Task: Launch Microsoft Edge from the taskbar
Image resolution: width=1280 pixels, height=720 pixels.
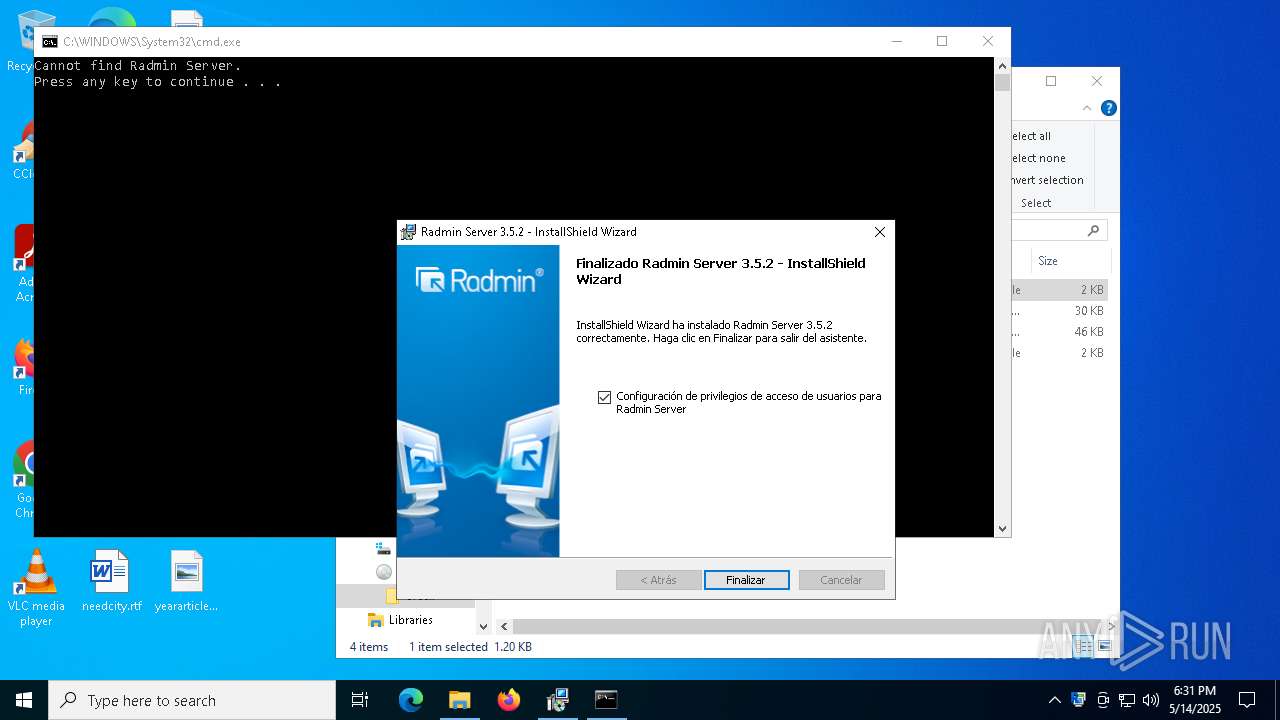Action: [x=411, y=700]
